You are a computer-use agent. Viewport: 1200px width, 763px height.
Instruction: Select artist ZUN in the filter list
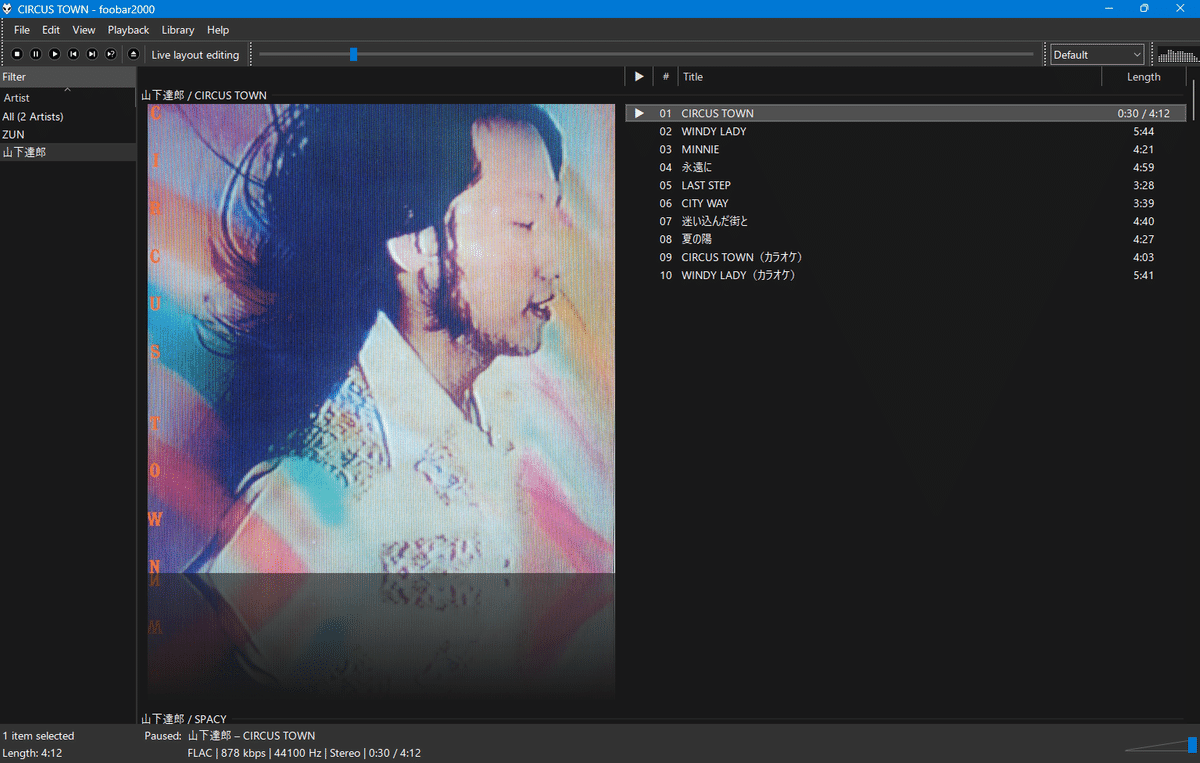[68, 134]
